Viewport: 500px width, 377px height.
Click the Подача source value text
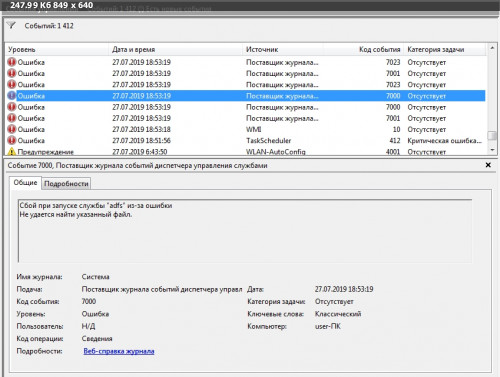coord(162,289)
